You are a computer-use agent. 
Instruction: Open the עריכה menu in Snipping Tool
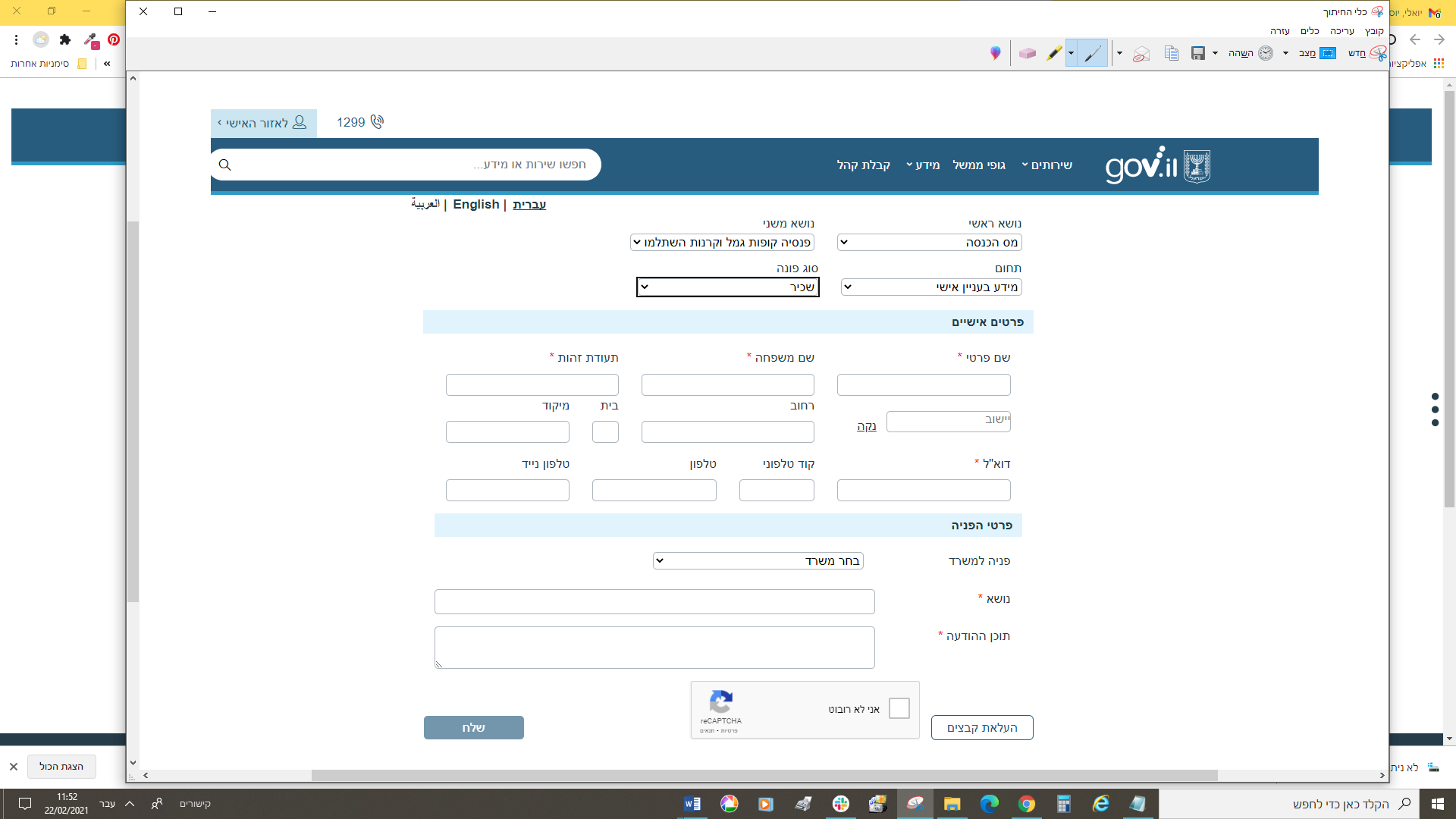coord(1341,31)
